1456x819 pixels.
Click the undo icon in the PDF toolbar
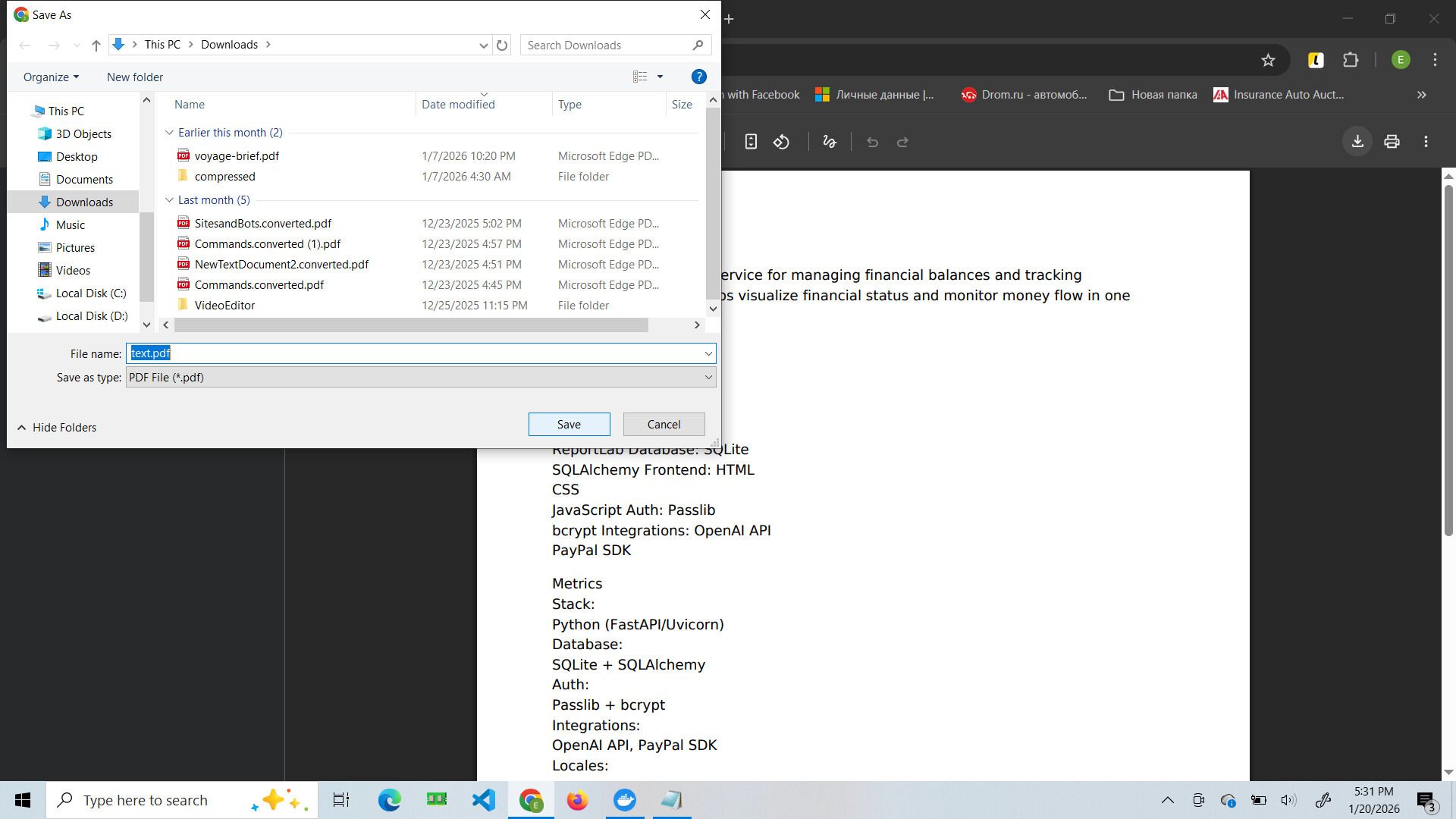[872, 141]
